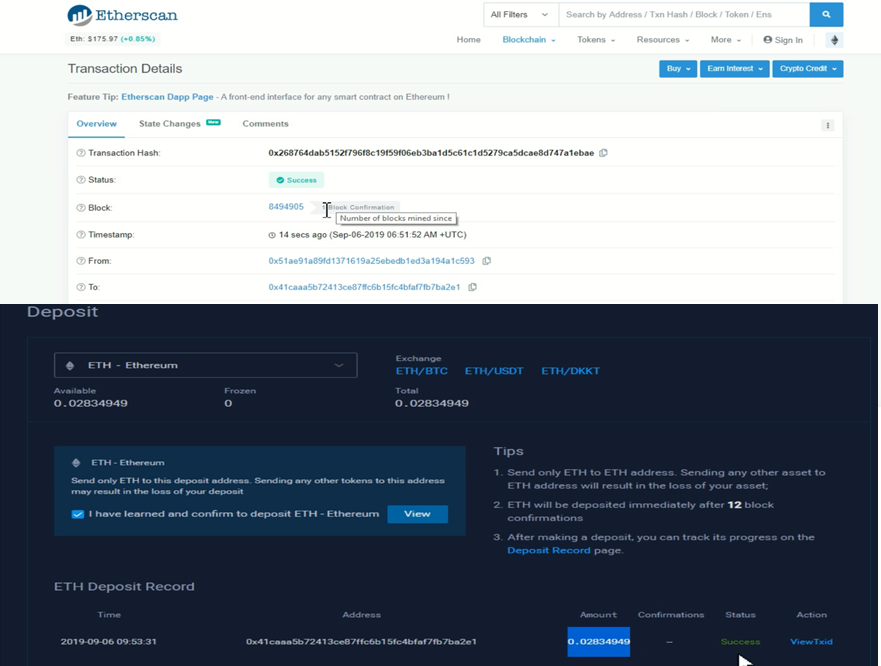Click block number 8494905 link
The width and height of the screenshot is (881, 666).
286,207
